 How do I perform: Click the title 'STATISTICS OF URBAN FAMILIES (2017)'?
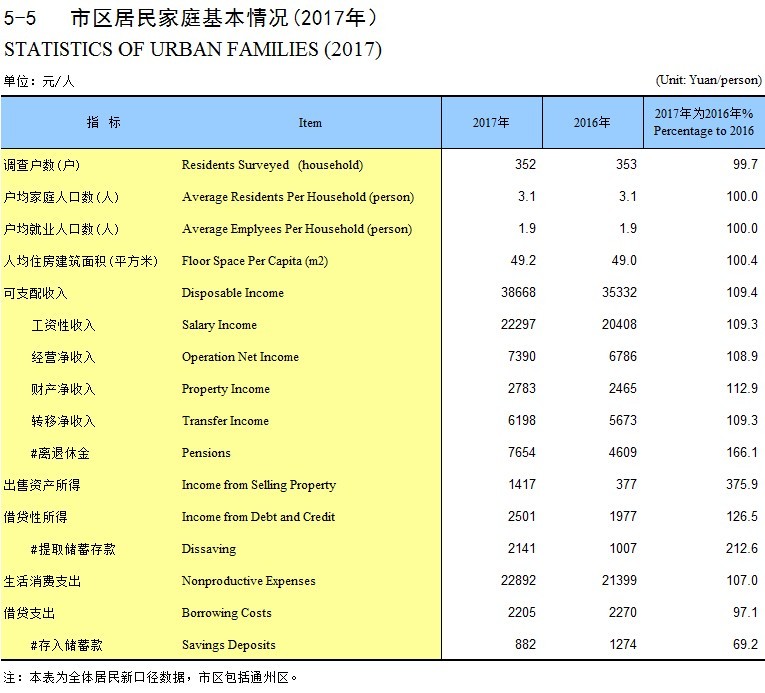point(193,49)
